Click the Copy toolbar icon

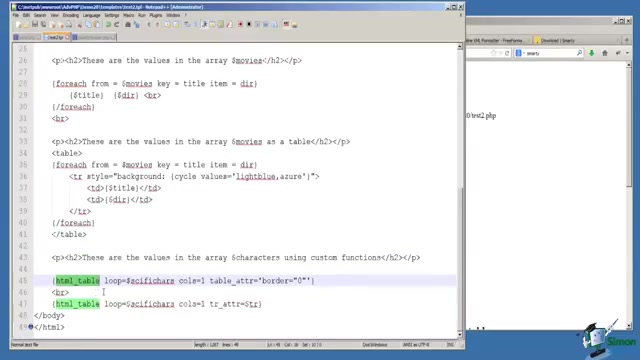coord(88,25)
